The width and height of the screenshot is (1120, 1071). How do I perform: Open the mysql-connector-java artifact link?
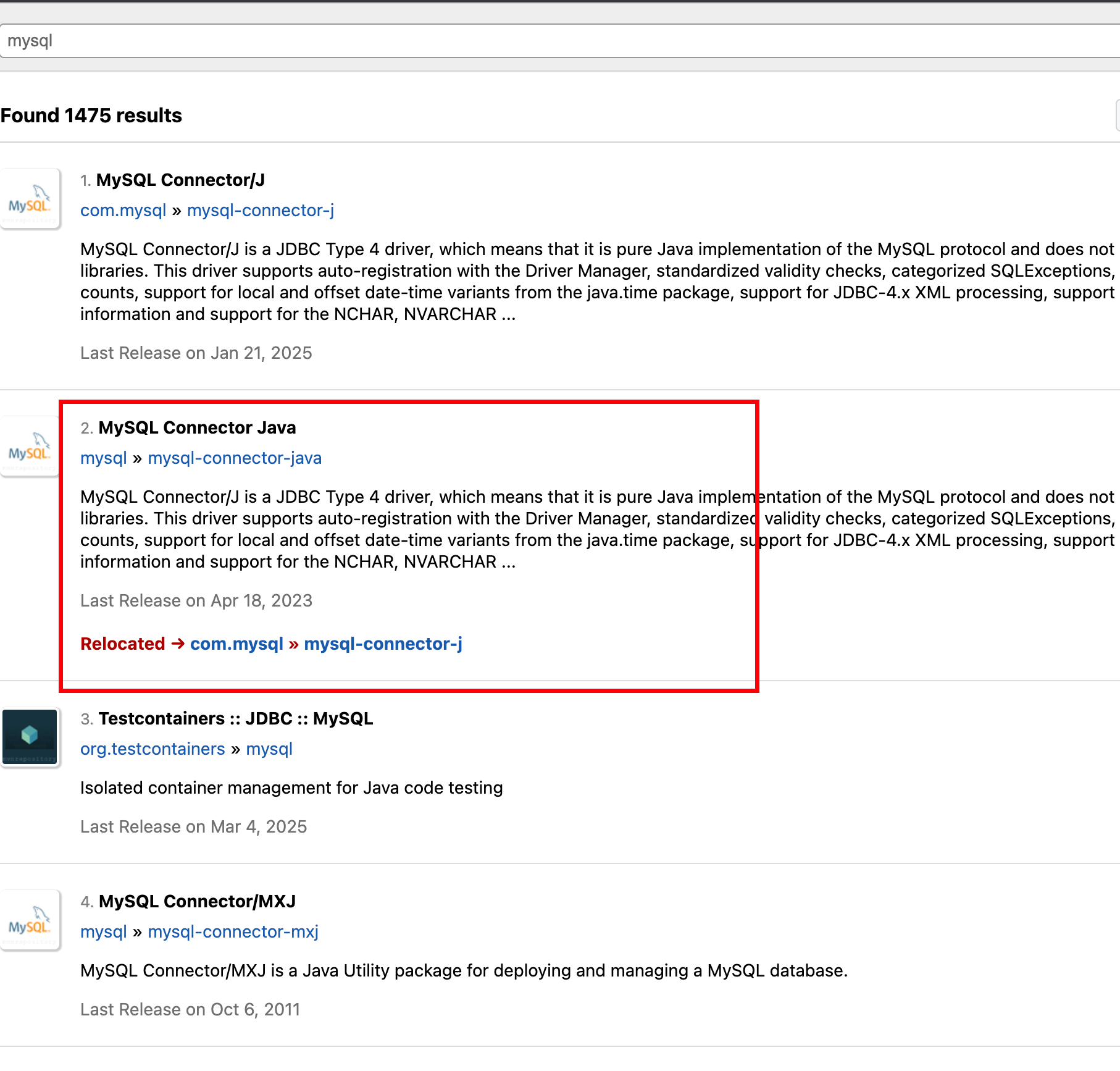pos(235,458)
